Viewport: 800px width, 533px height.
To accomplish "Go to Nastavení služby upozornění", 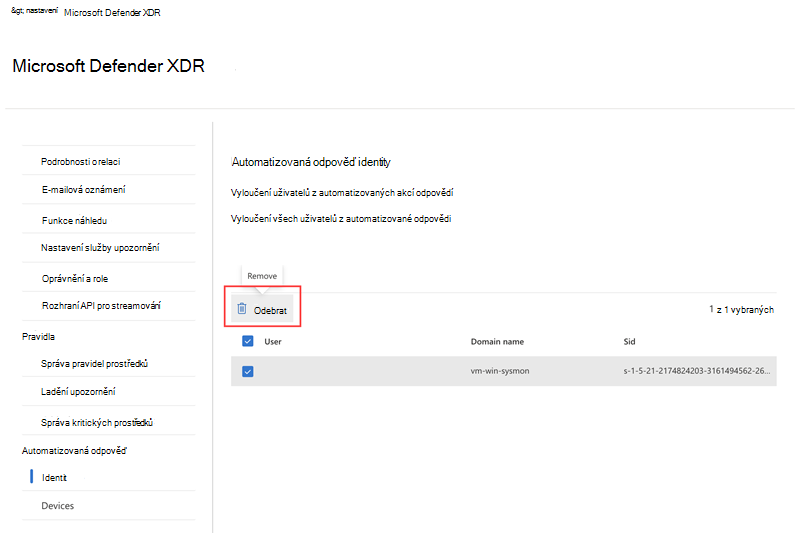I will coord(100,247).
